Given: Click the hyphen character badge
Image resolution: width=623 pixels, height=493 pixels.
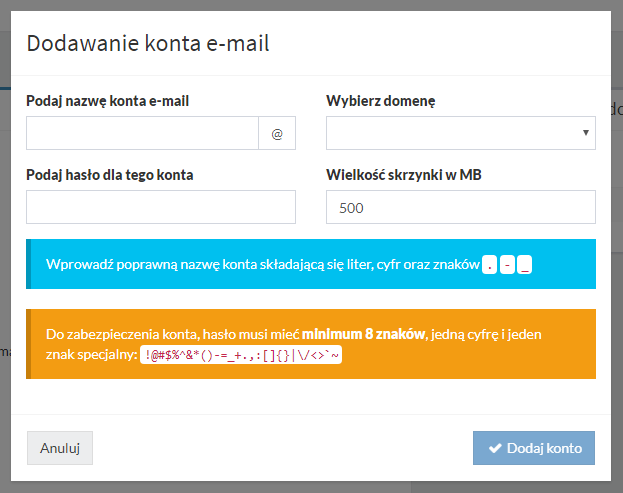Looking at the screenshot, I should (507, 265).
